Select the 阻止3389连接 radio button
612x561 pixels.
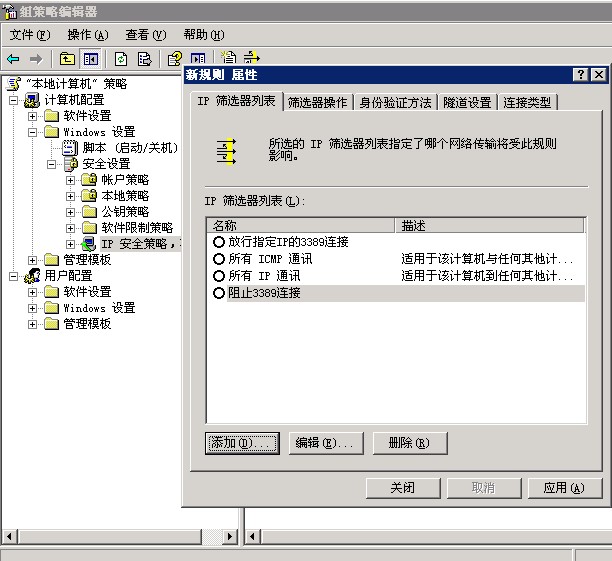[x=219, y=293]
